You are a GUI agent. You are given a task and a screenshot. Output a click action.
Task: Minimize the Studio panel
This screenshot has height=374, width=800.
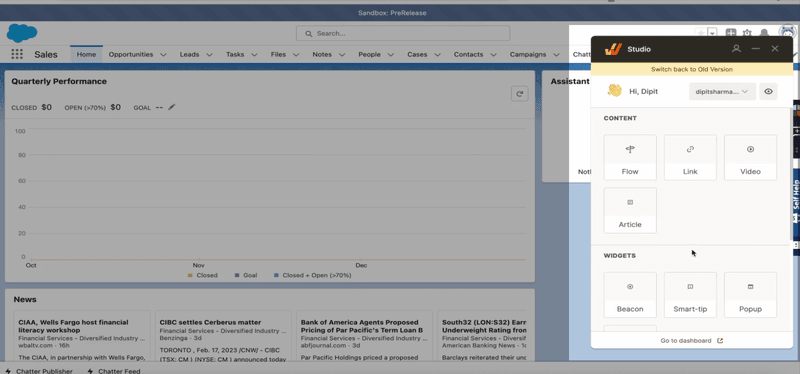click(756, 49)
